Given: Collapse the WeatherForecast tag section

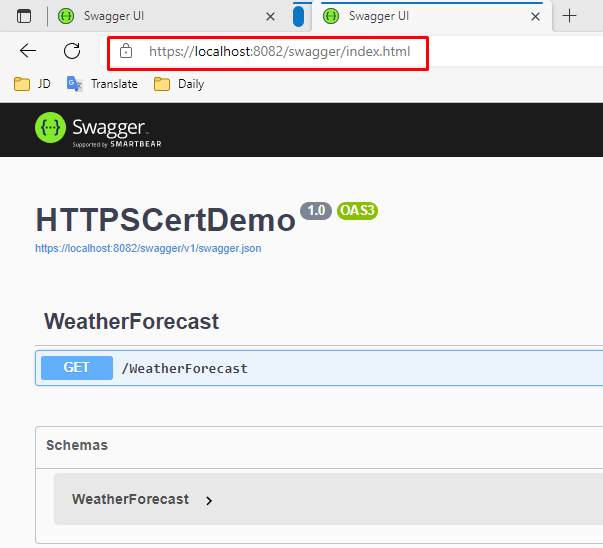Looking at the screenshot, I should (x=131, y=322).
